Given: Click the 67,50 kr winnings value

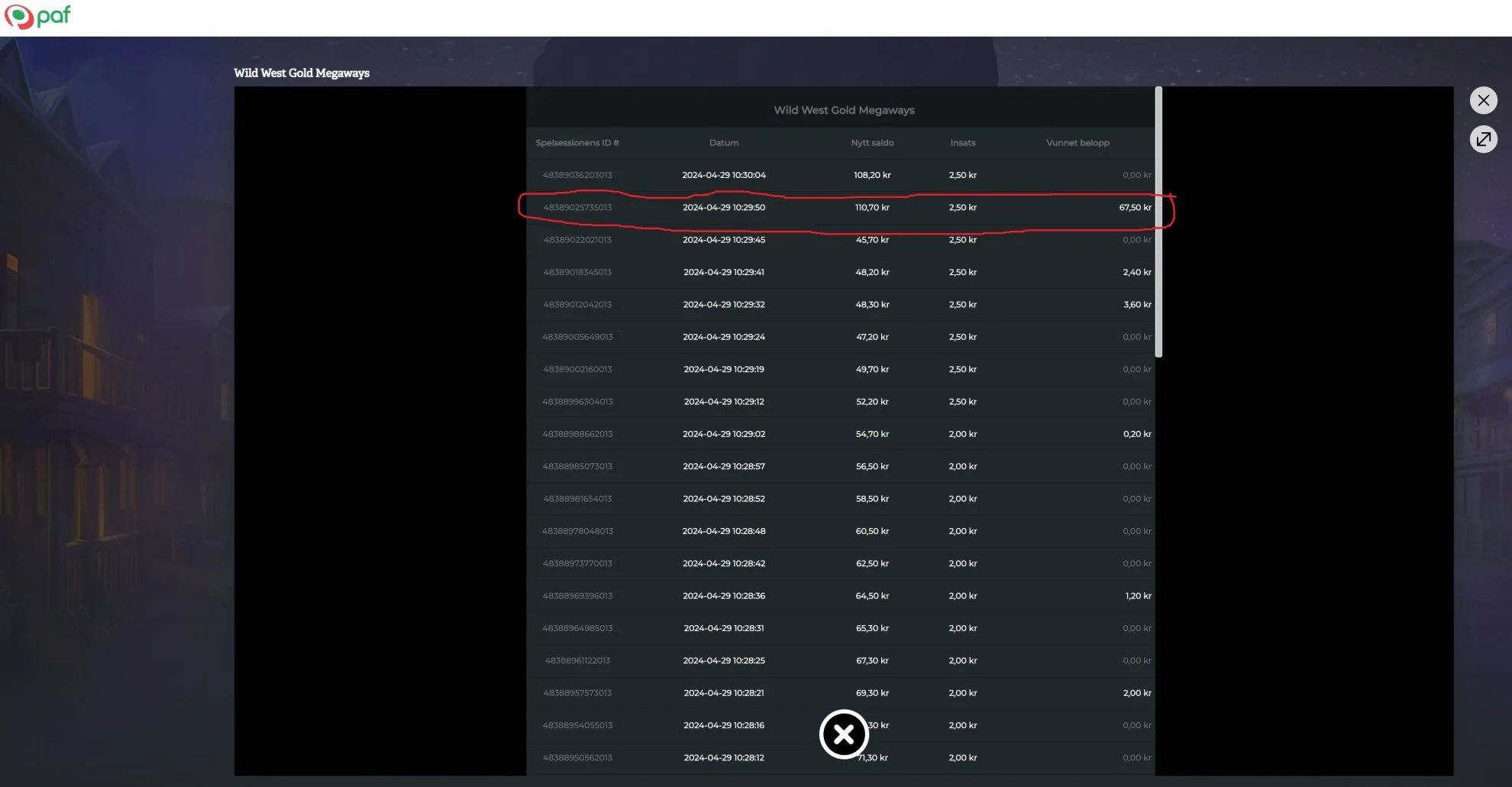Looking at the screenshot, I should (x=1135, y=207).
